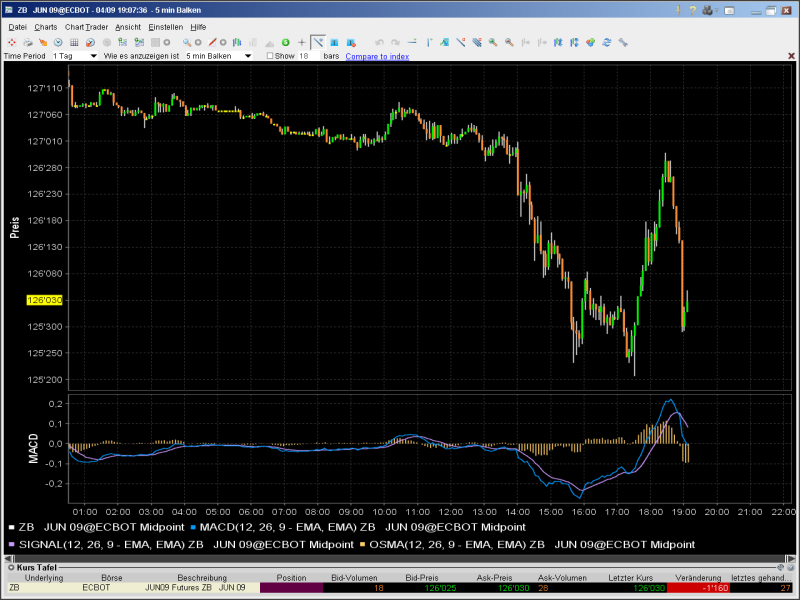Click the Position cell in ZB row
Screen dimensions: 800x600
291,588
